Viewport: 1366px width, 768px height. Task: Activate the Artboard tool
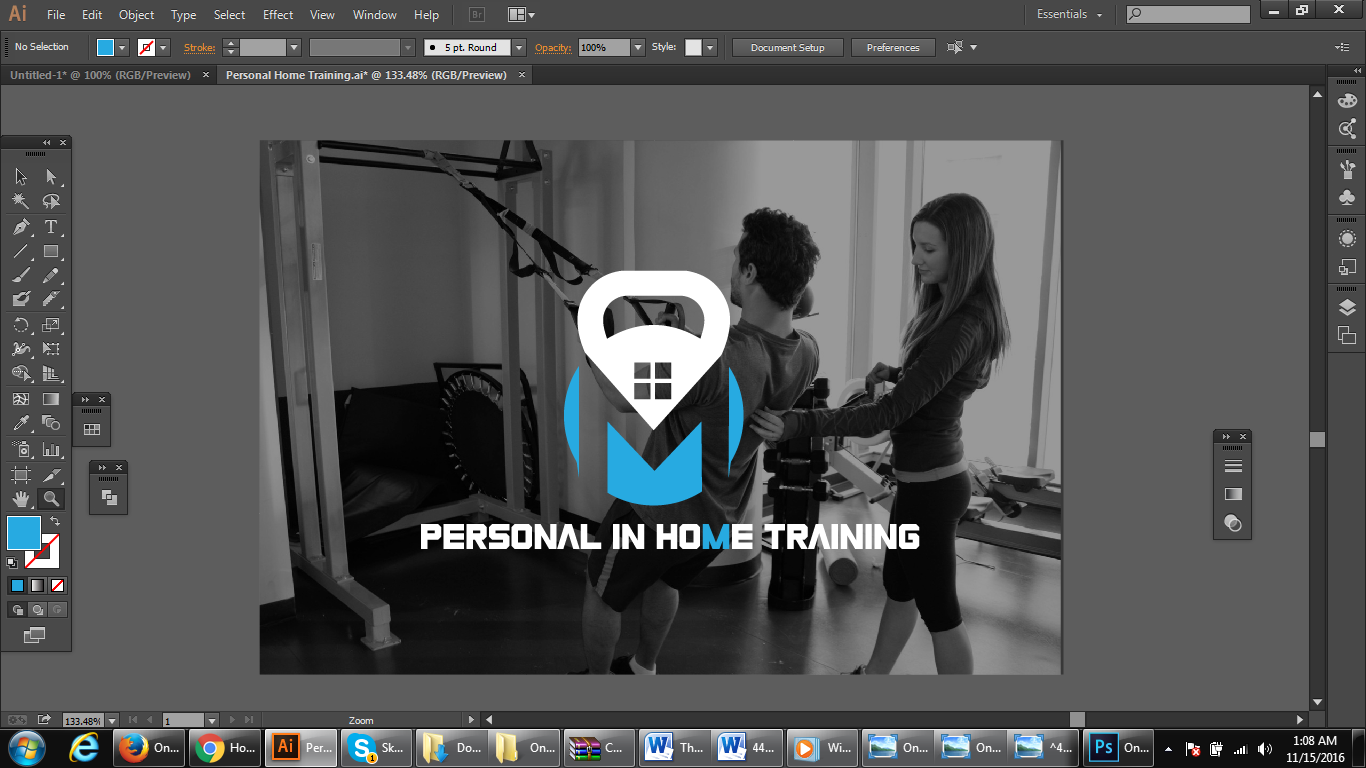(x=21, y=475)
